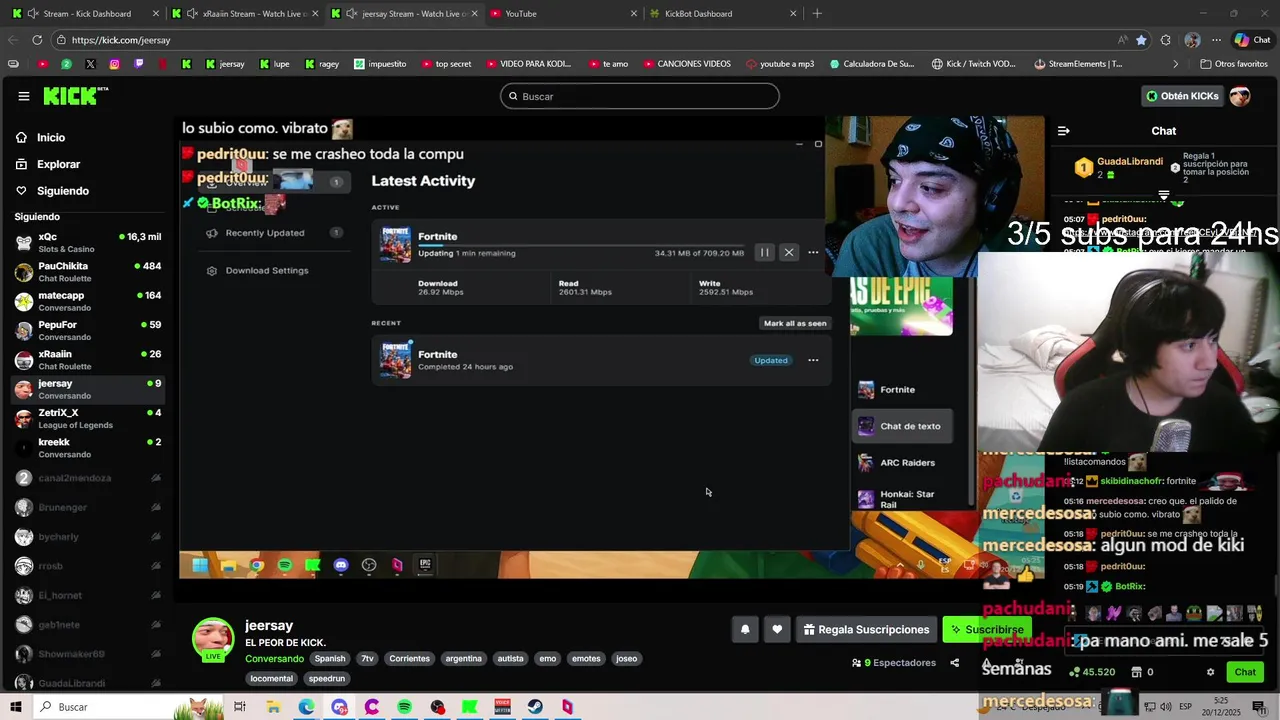The width and height of the screenshot is (1280, 720).
Task: Open Steam from the taskbar
Action: pyautogui.click(x=535, y=707)
